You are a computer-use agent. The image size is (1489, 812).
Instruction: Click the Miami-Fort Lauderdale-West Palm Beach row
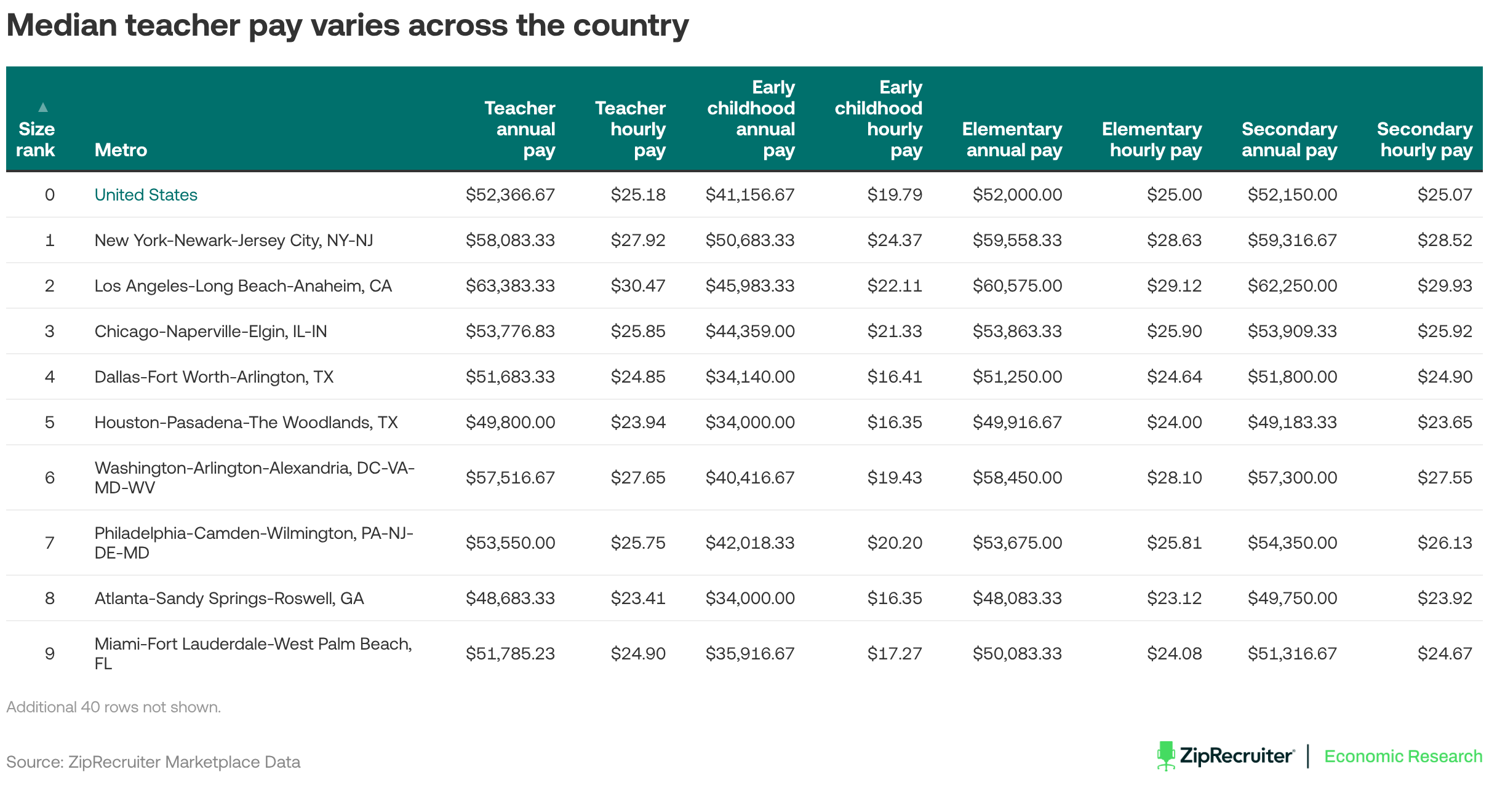pyautogui.click(x=744, y=653)
